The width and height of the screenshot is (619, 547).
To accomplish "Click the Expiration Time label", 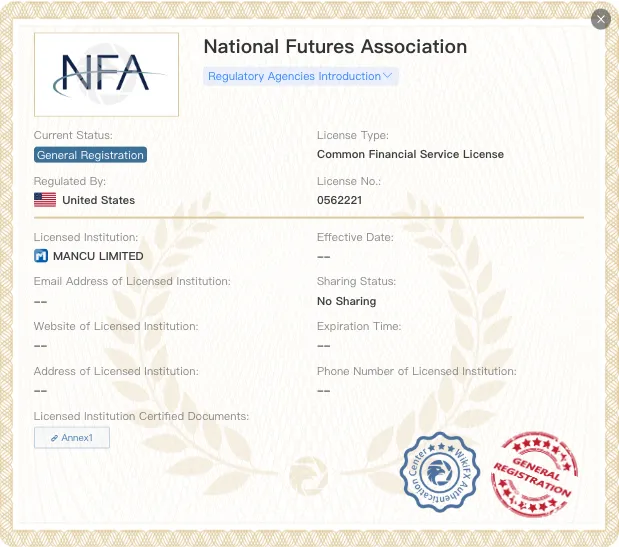I will click(359, 326).
